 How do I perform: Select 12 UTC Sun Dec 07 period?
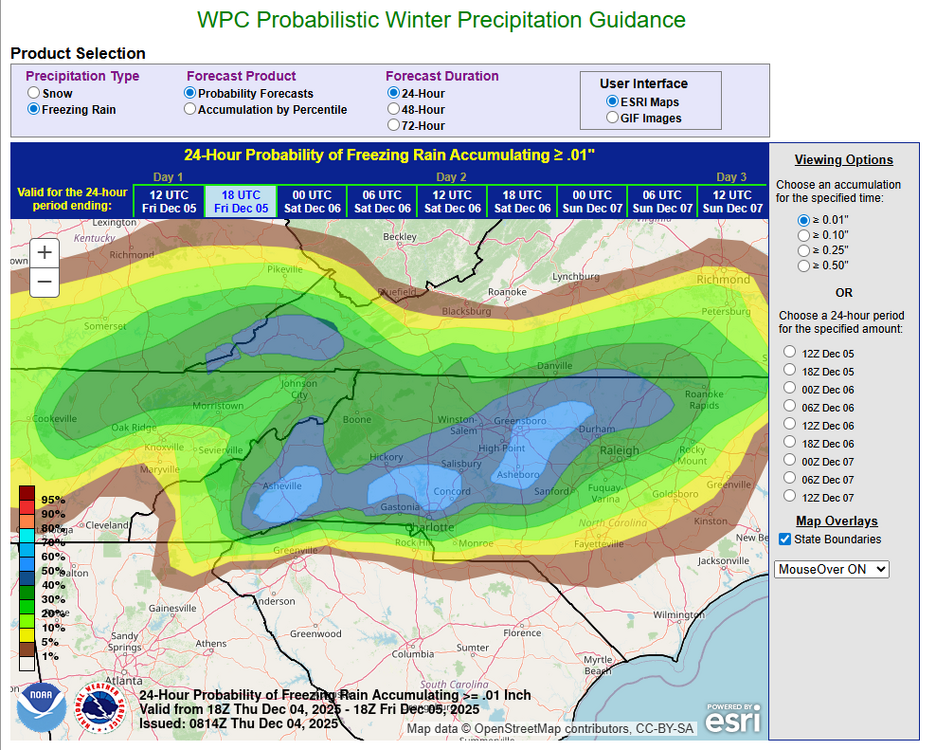coord(732,201)
